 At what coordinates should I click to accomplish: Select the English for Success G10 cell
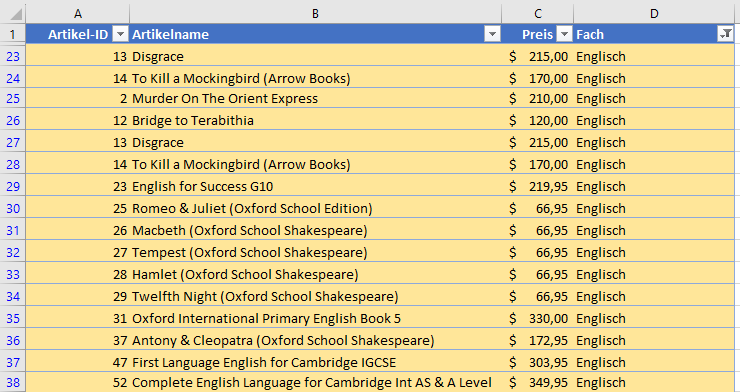pos(315,186)
